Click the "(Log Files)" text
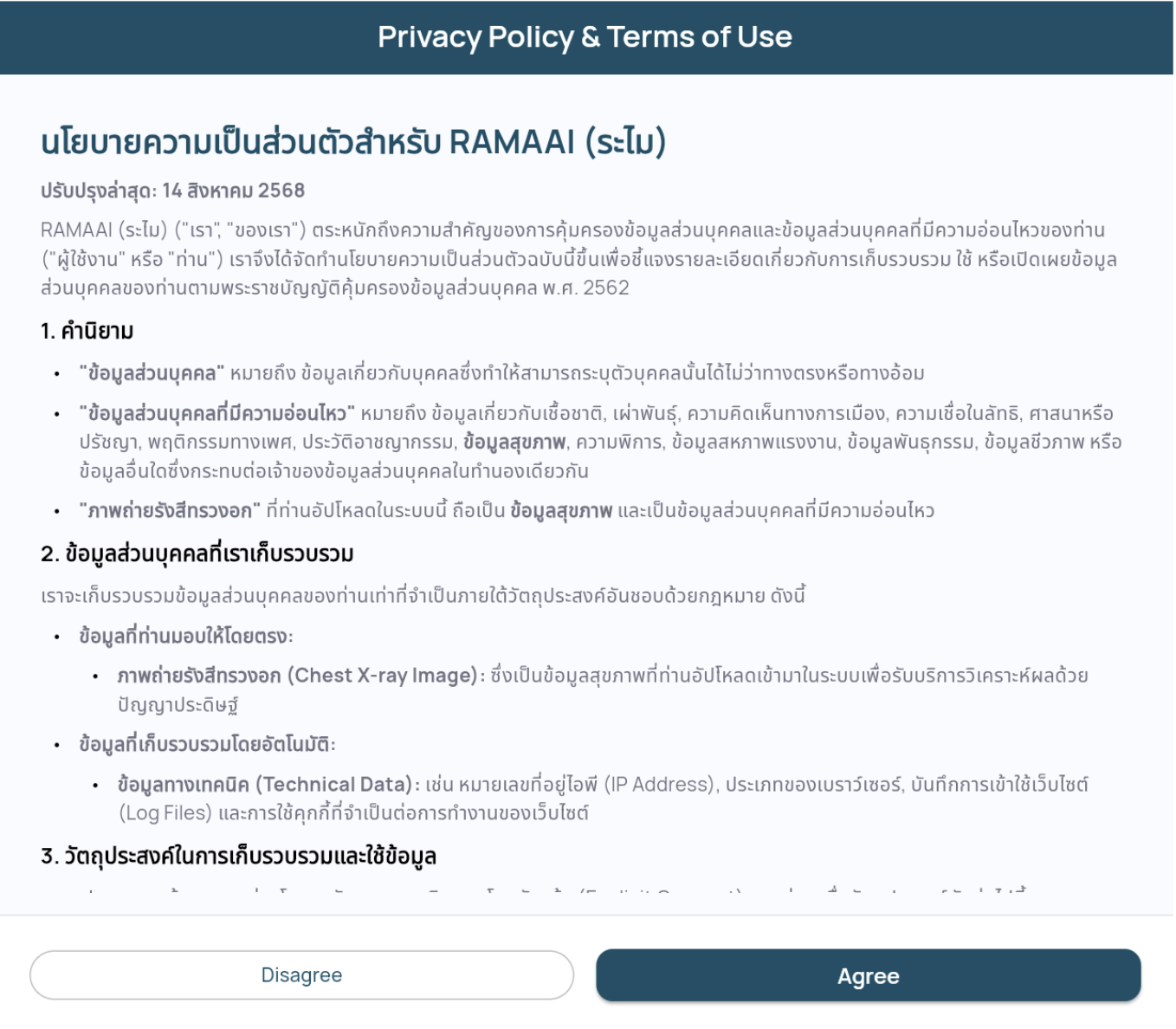The width and height of the screenshot is (1176, 1029). [165, 813]
